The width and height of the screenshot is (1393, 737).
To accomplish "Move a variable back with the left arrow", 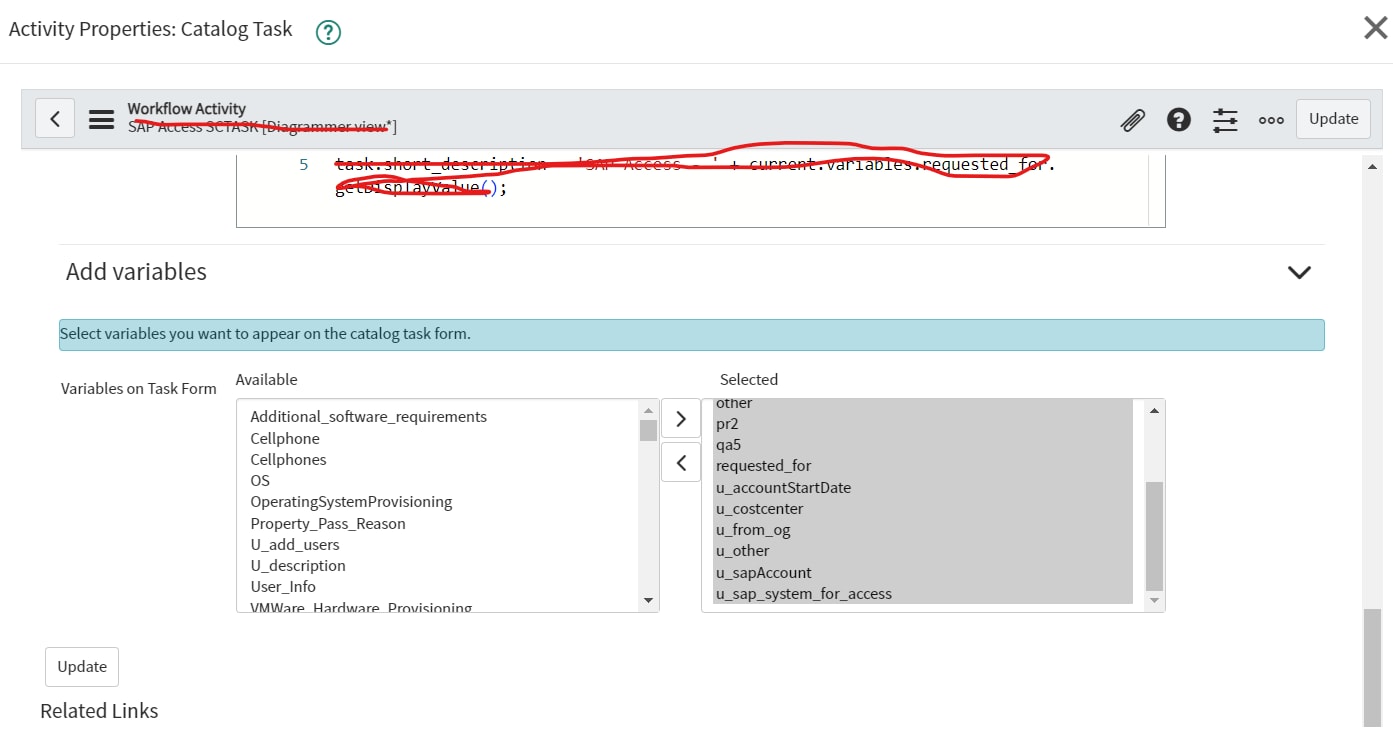I will pyautogui.click(x=681, y=462).
